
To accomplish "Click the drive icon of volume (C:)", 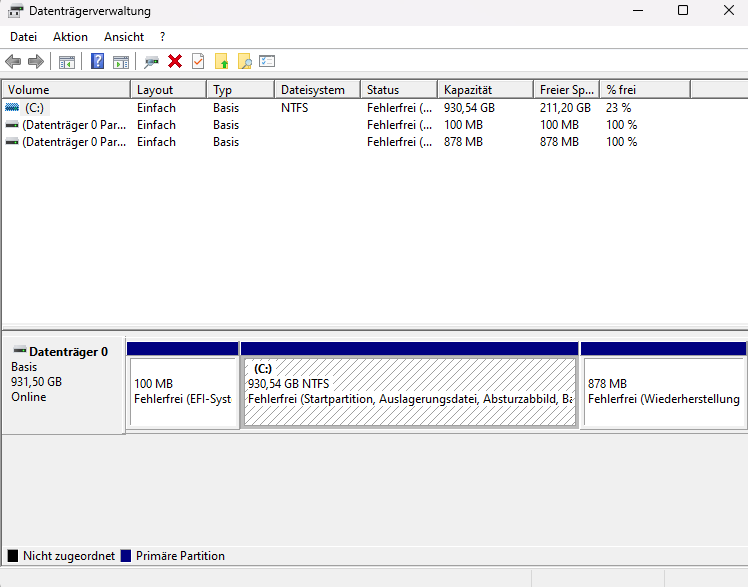I will pyautogui.click(x=12, y=108).
